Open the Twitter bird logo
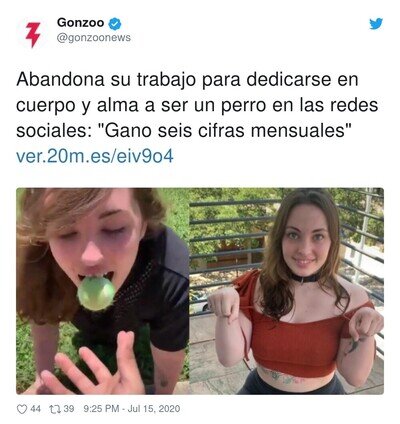 376,24
